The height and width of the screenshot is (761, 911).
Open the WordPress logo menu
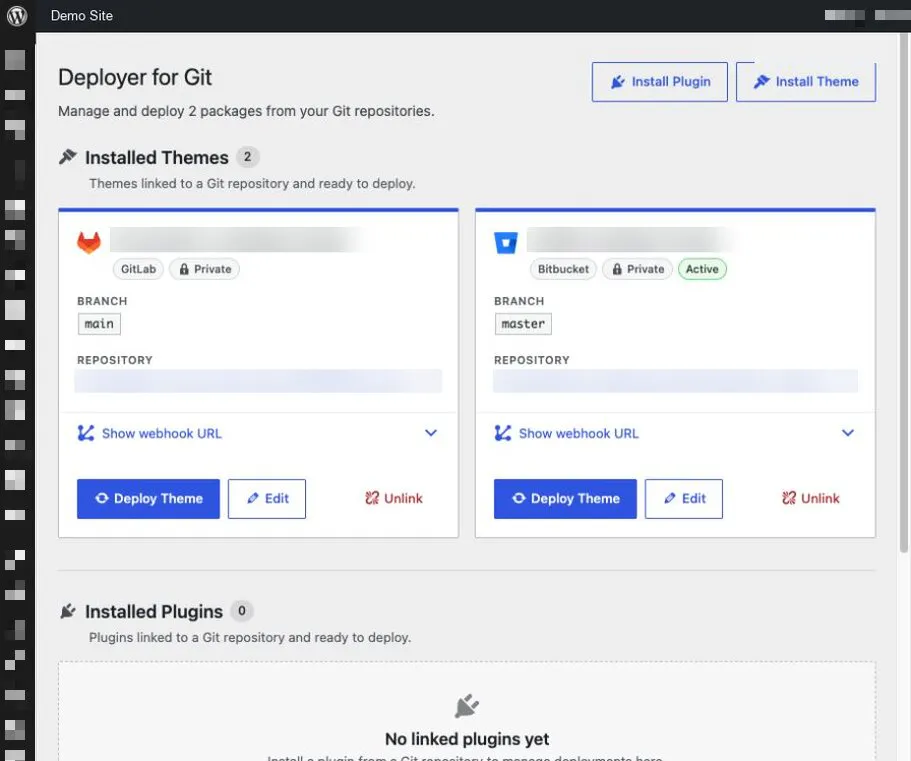point(17,16)
